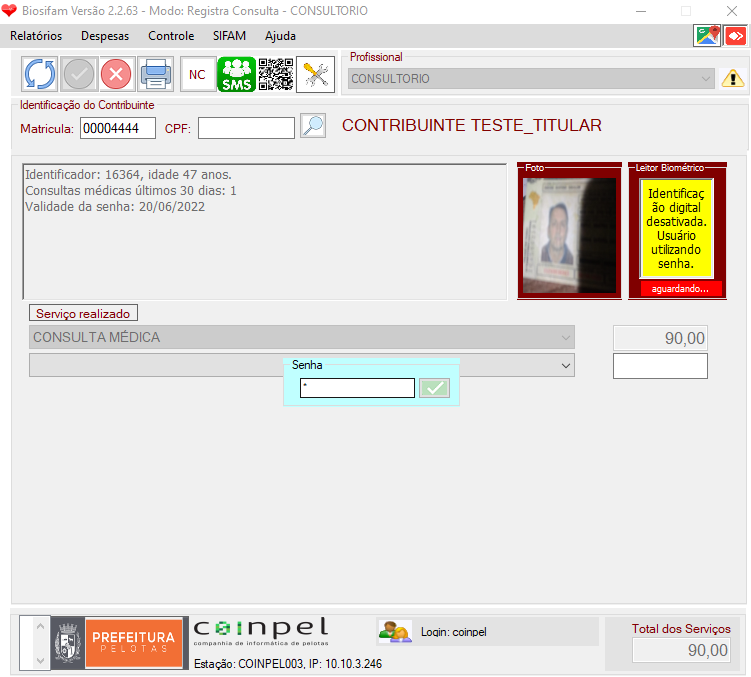This screenshot has height=677, width=751.
Task: Open the map pin icon
Action: (x=707, y=36)
